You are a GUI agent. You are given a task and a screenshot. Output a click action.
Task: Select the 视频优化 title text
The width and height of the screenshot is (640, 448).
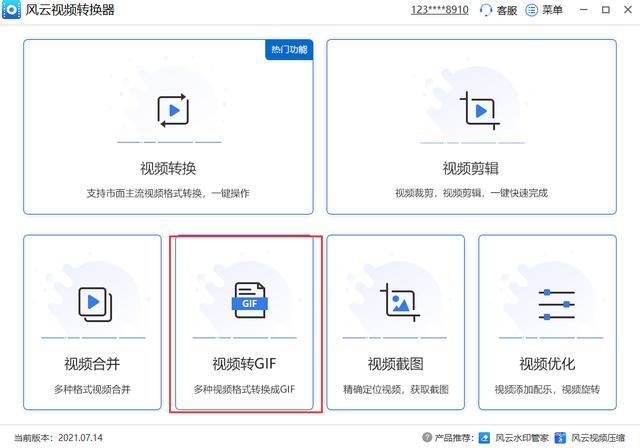(547, 364)
